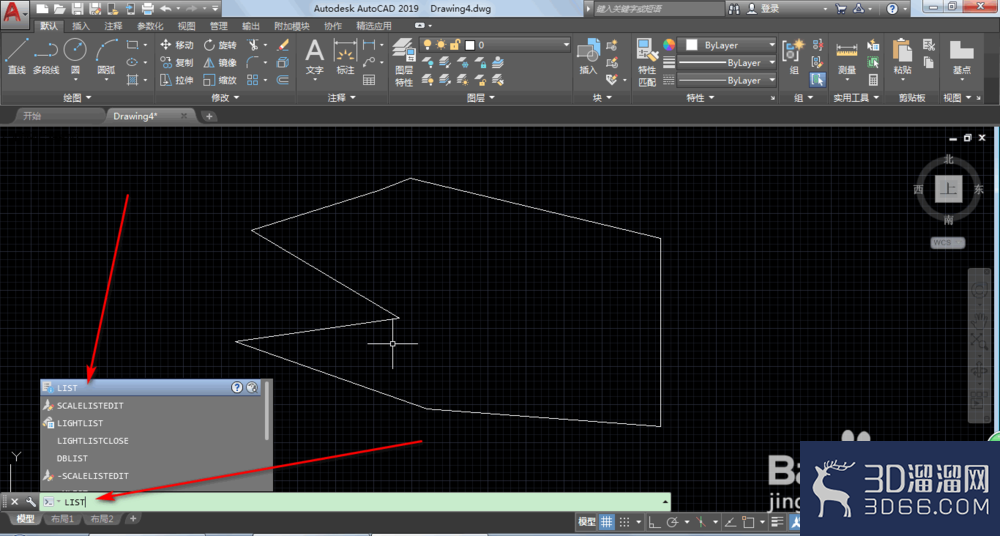
Task: Open the Output (输出) ribbon tab
Action: (251, 26)
